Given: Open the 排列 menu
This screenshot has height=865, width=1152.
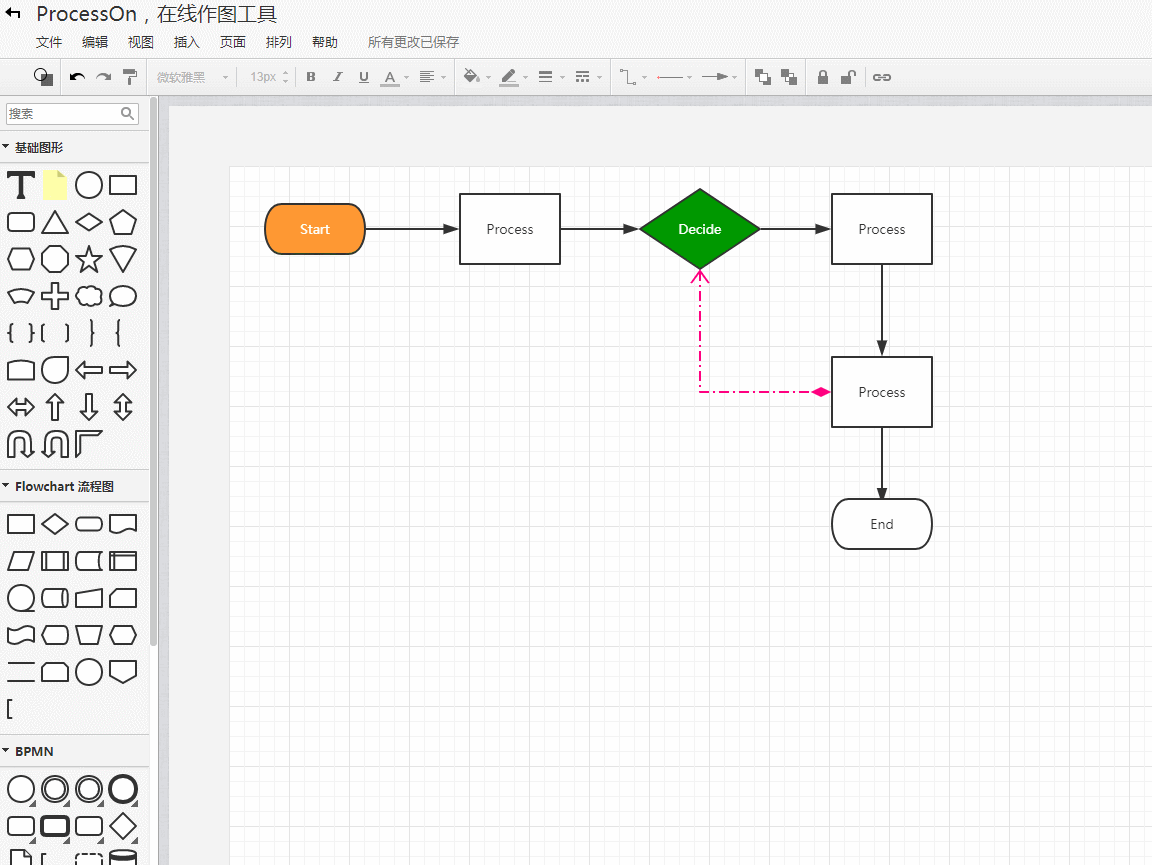Looking at the screenshot, I should click(279, 42).
